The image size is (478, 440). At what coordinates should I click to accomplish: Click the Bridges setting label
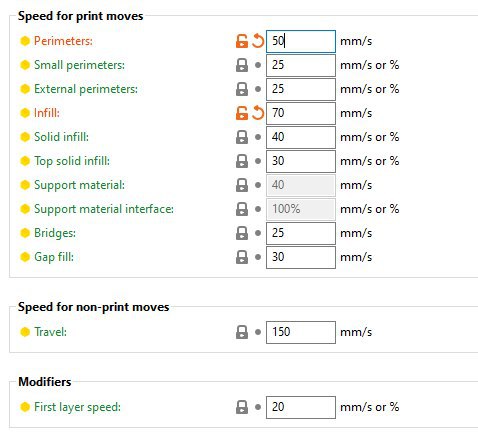click(55, 233)
